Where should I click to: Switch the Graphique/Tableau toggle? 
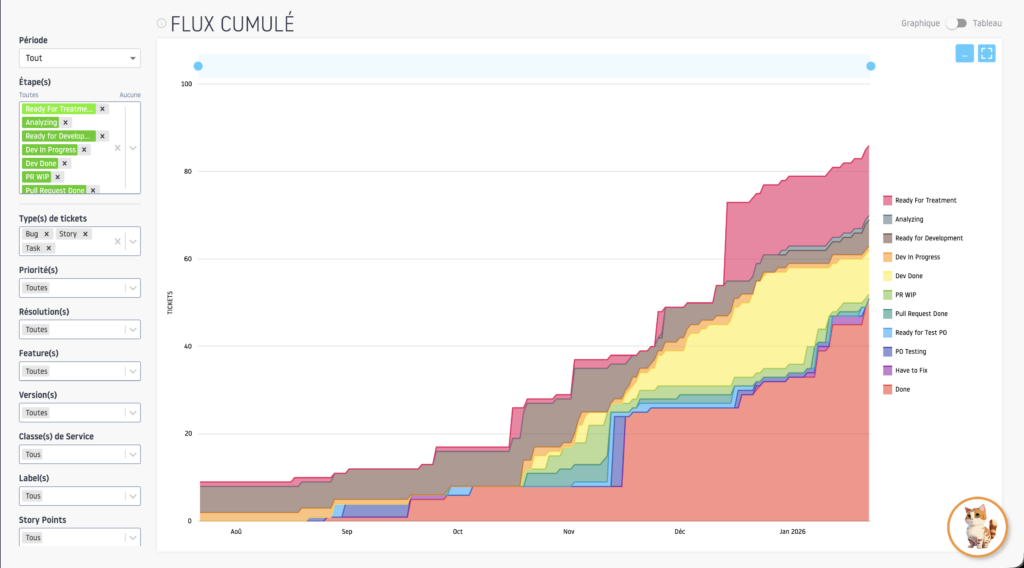click(956, 23)
